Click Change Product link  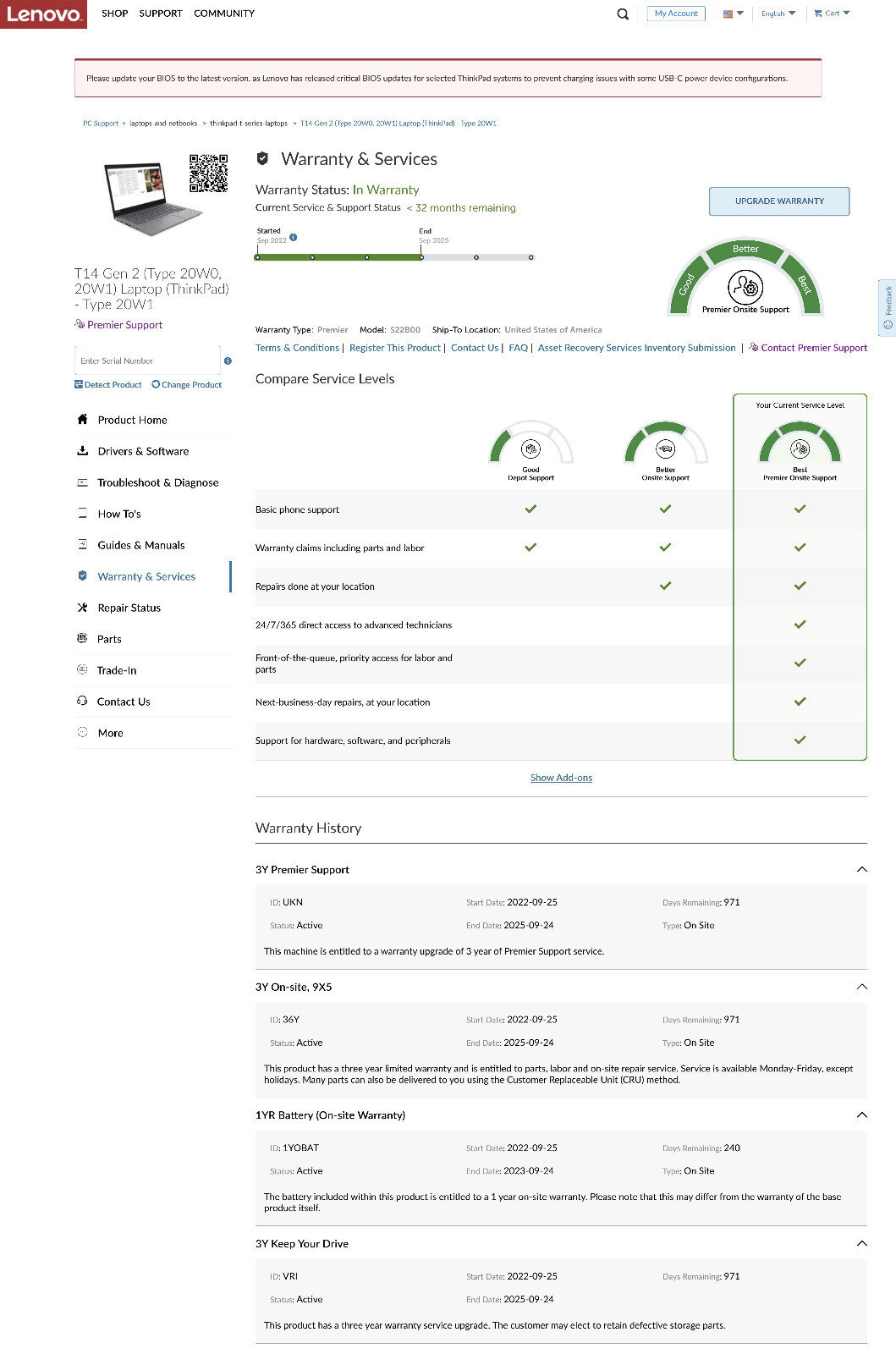point(187,385)
